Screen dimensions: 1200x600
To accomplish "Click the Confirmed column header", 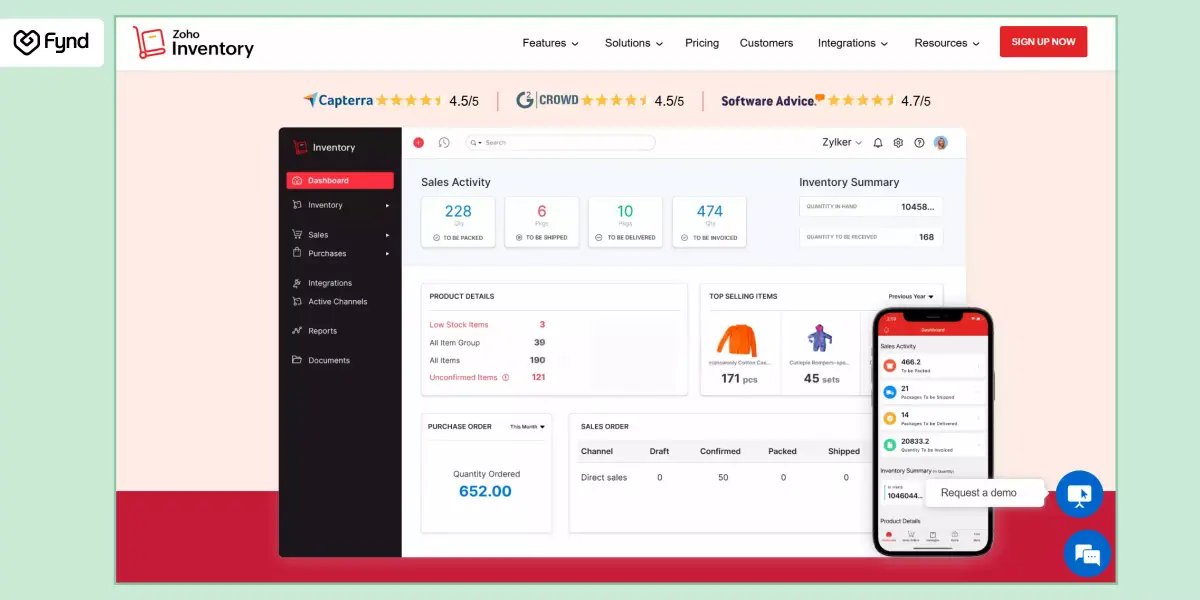I will 720,451.
